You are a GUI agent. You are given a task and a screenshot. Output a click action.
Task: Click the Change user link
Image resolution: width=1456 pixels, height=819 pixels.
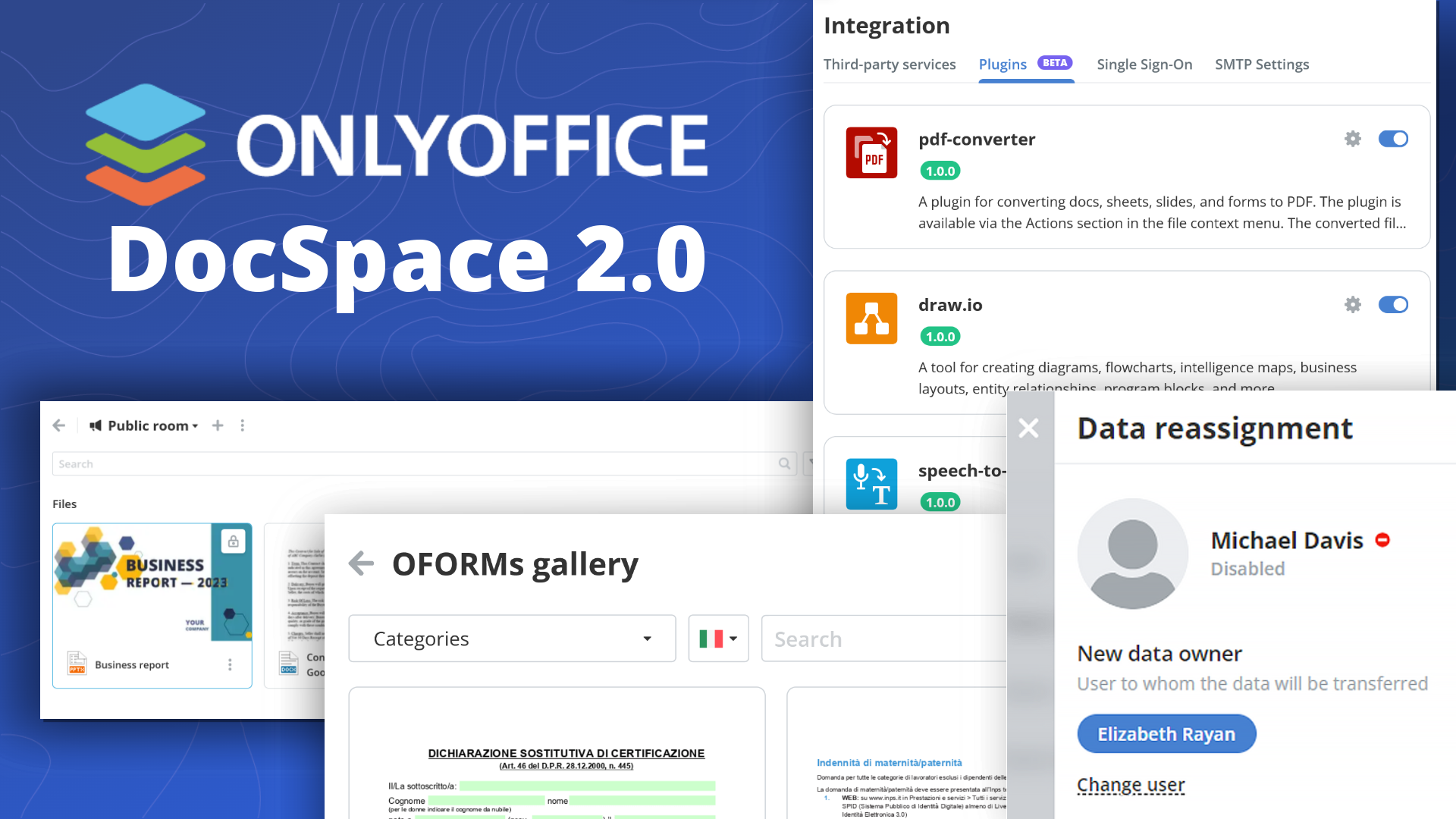[1131, 785]
